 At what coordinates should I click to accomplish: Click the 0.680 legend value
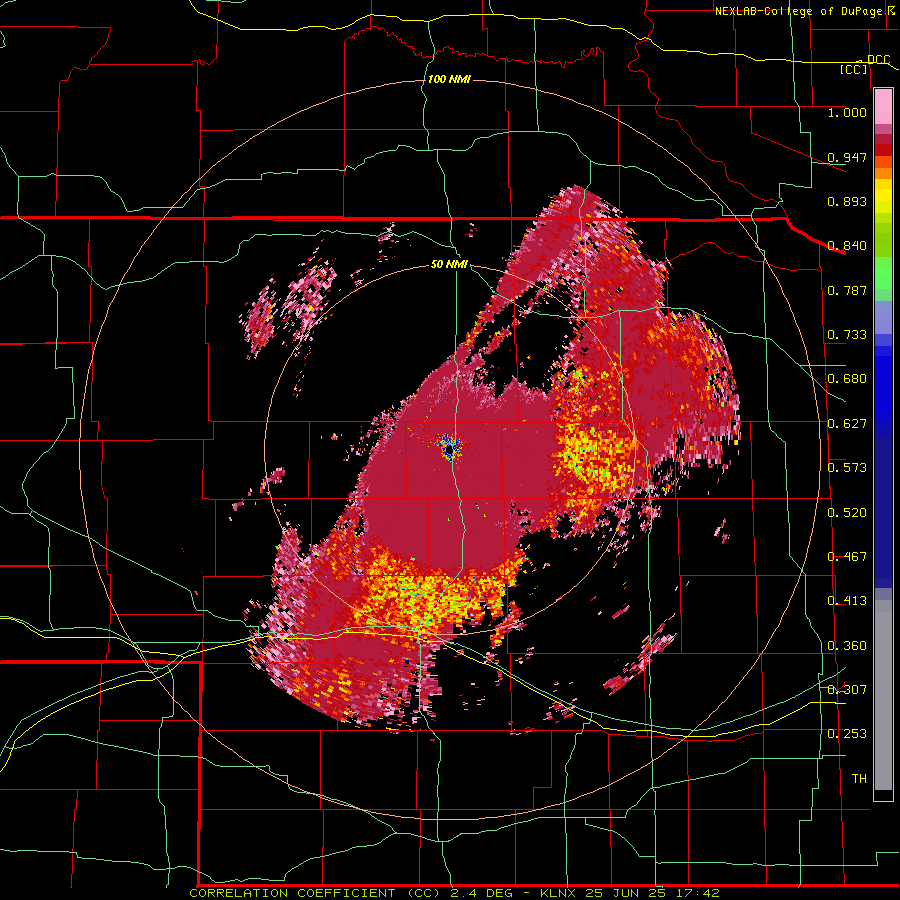coord(847,378)
